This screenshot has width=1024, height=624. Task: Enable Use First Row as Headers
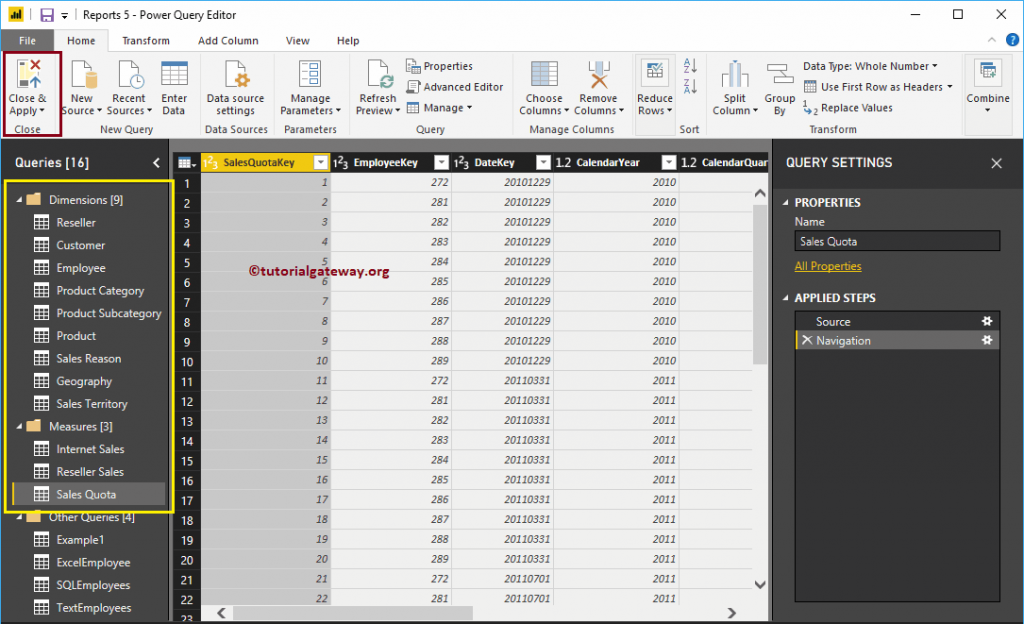[877, 87]
